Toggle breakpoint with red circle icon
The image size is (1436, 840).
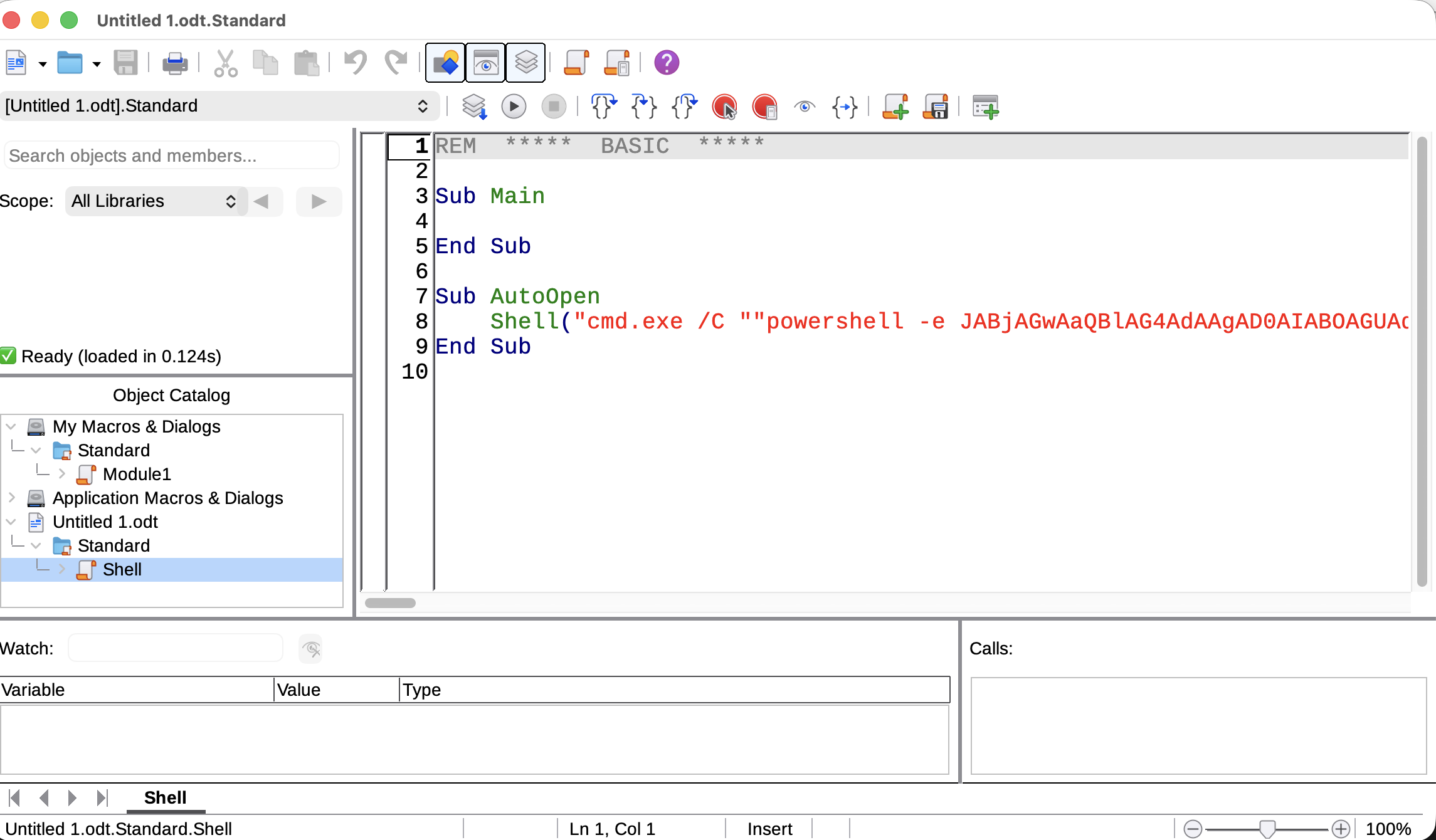point(724,107)
